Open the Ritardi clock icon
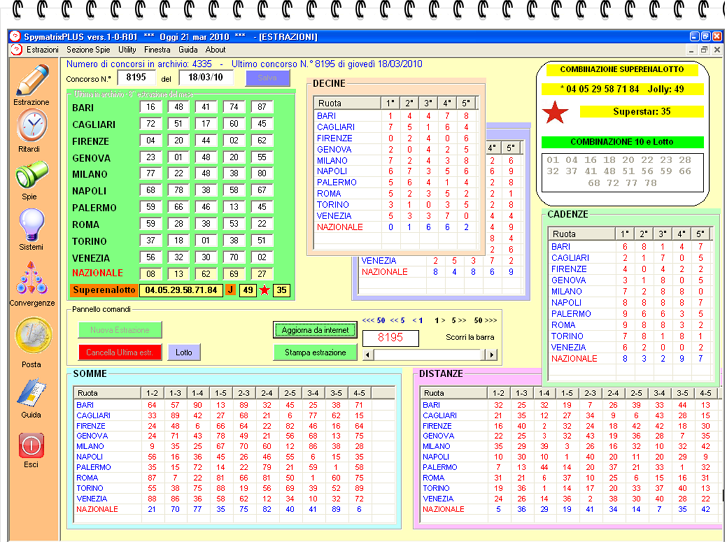 click(31, 125)
